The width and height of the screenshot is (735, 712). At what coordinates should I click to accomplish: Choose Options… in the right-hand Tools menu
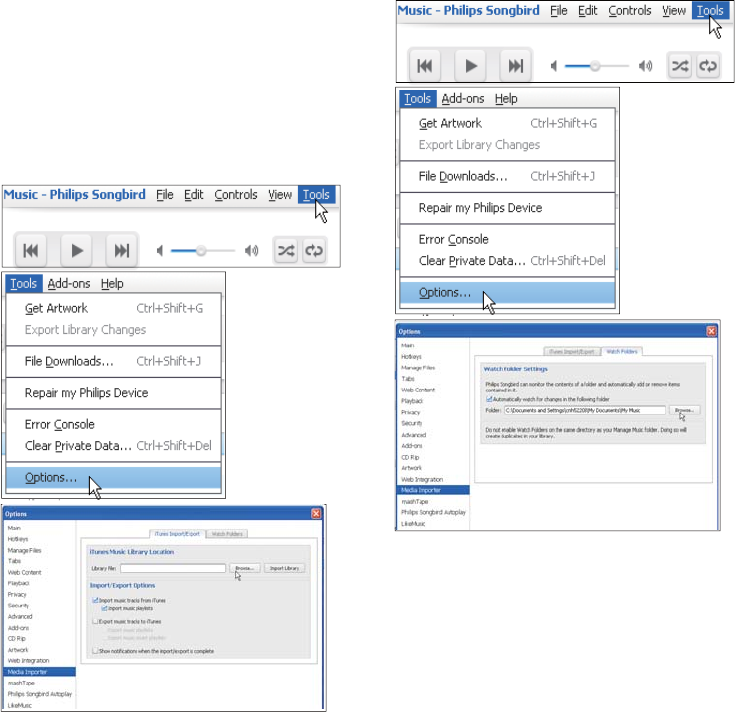(507, 292)
